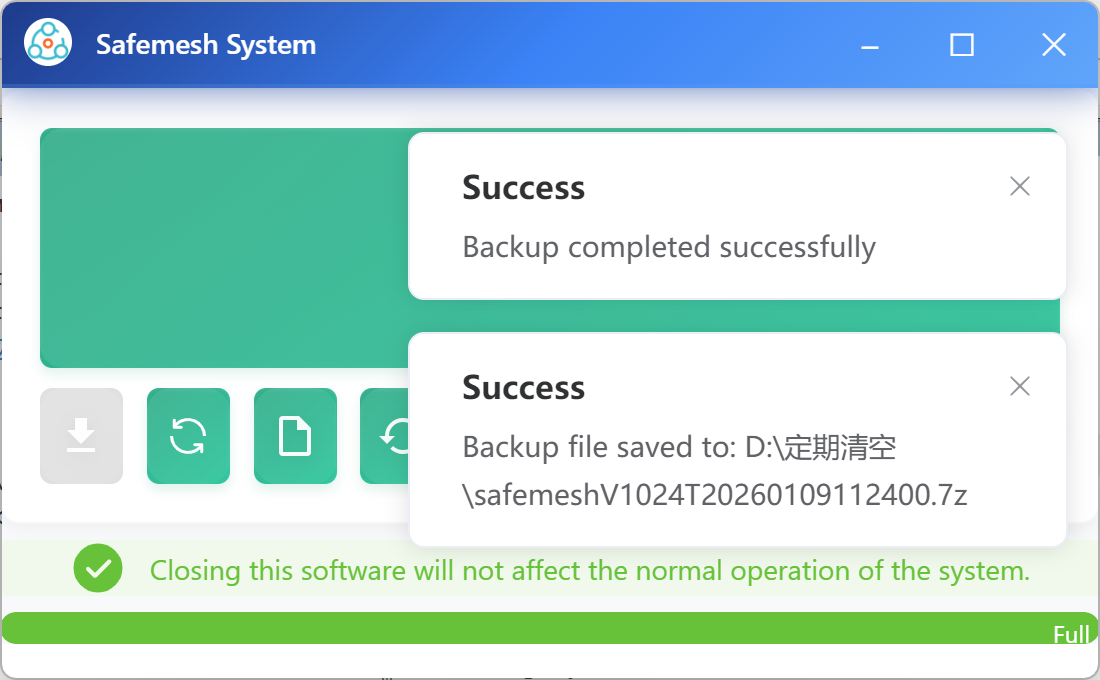Minimize the Safemesh System window
Screen dimensions: 1100x680
click(x=870, y=45)
